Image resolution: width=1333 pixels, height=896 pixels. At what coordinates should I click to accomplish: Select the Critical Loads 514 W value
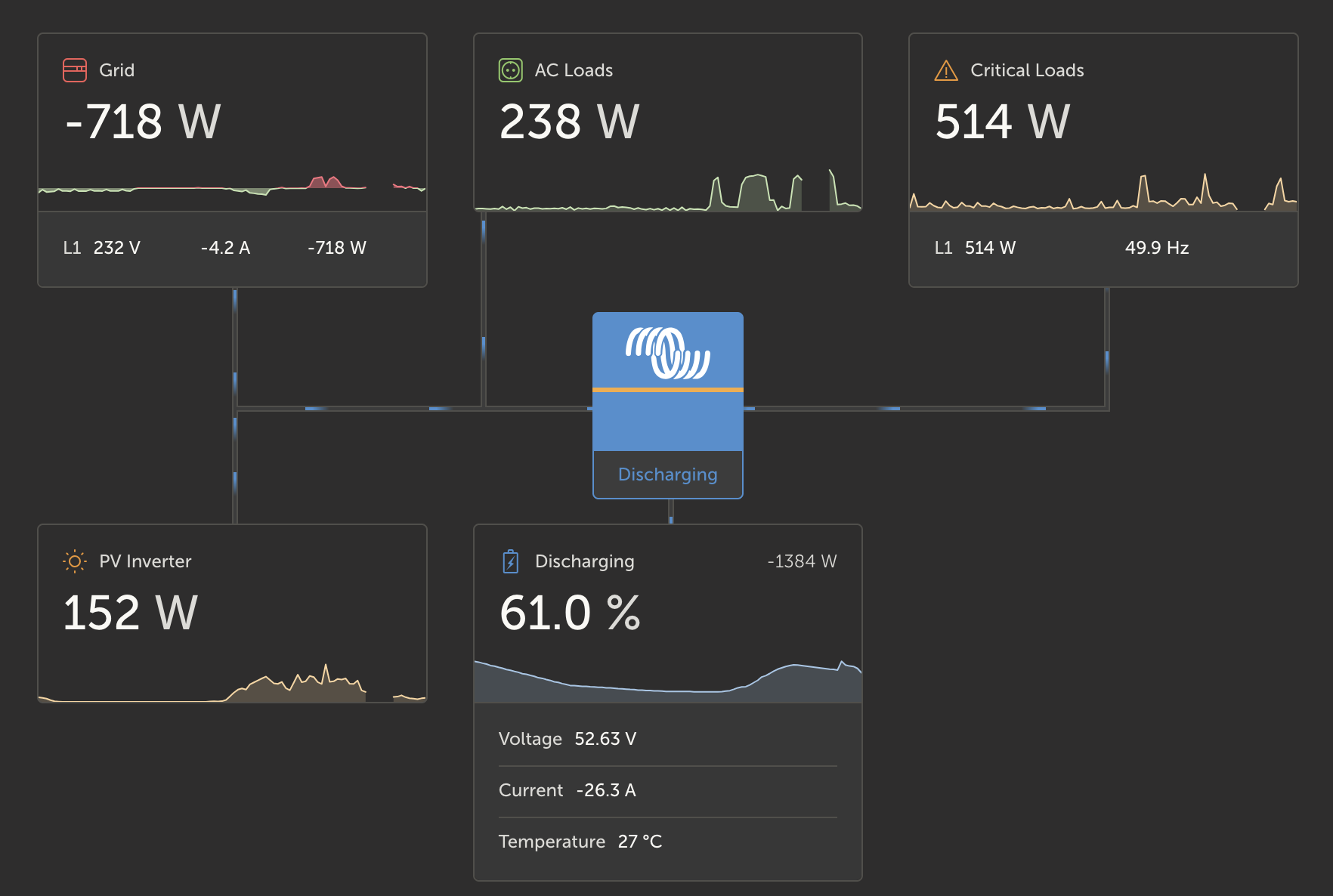point(1003,122)
